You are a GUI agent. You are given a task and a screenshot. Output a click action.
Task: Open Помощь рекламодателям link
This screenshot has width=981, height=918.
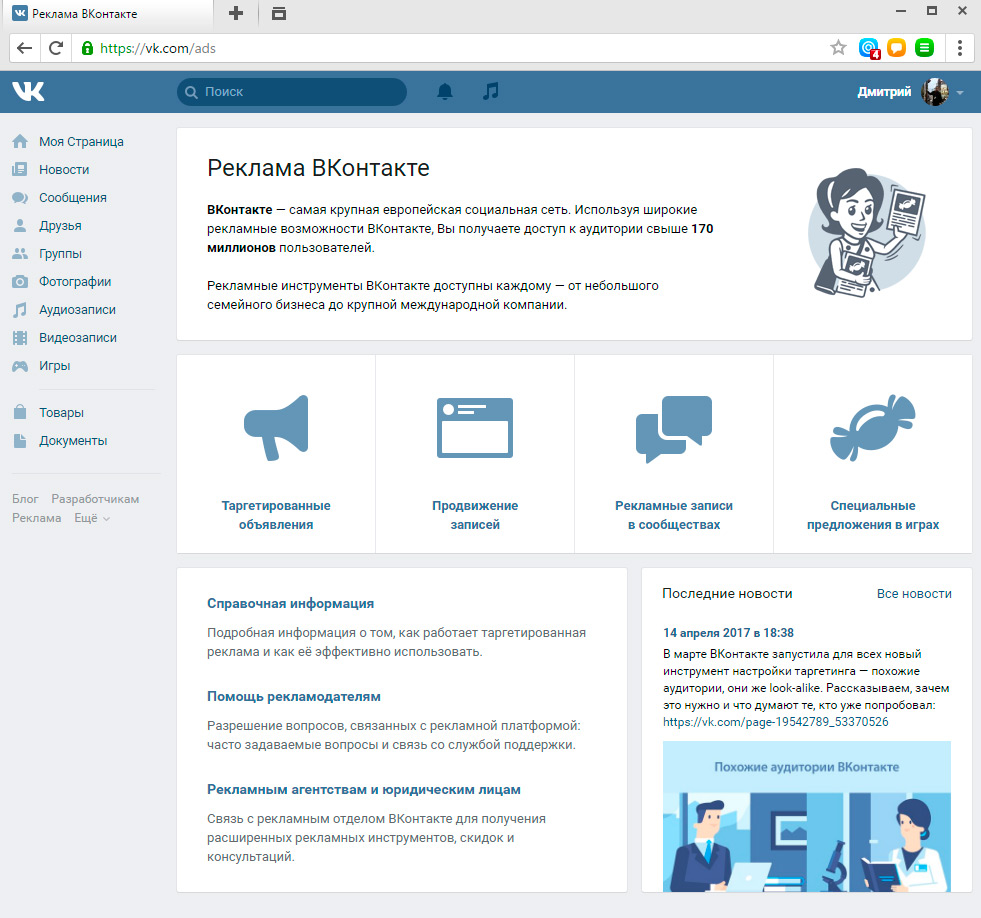(x=293, y=697)
